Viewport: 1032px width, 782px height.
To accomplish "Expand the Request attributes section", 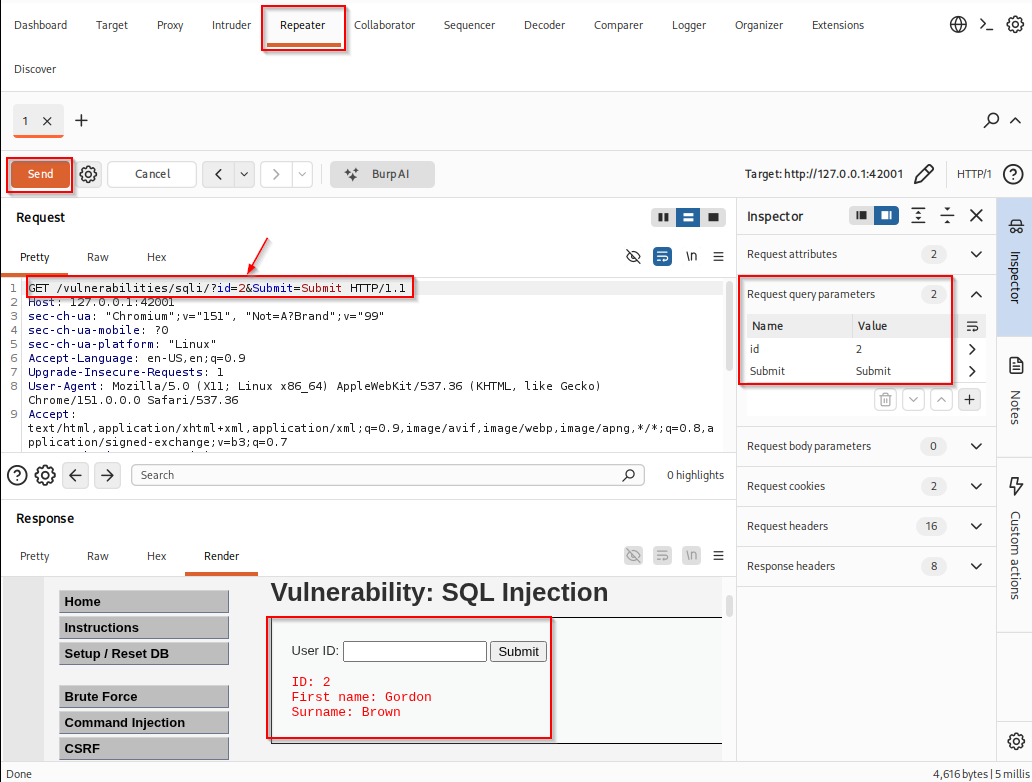I will 977,255.
